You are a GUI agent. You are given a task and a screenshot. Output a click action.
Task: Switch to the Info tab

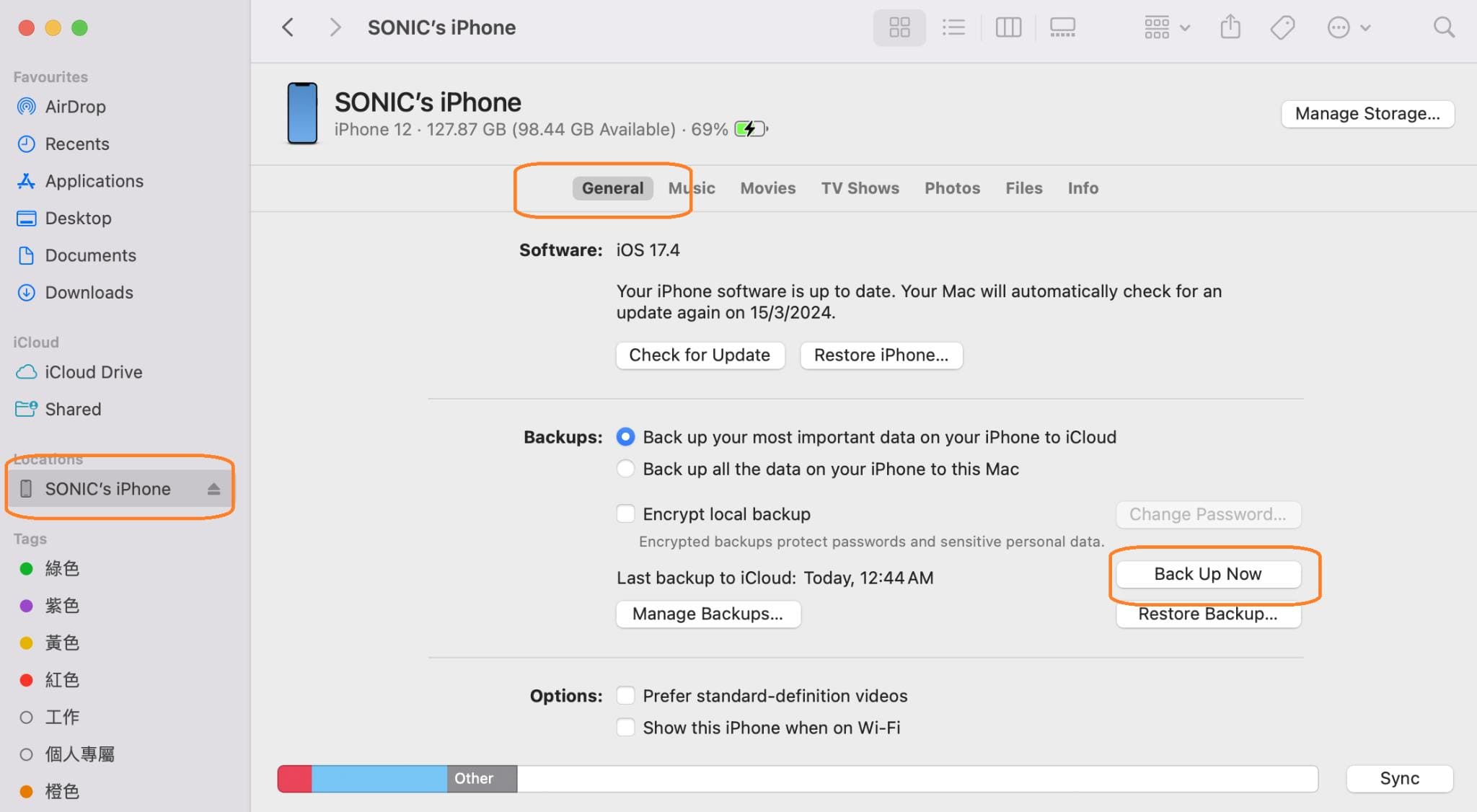tap(1083, 188)
